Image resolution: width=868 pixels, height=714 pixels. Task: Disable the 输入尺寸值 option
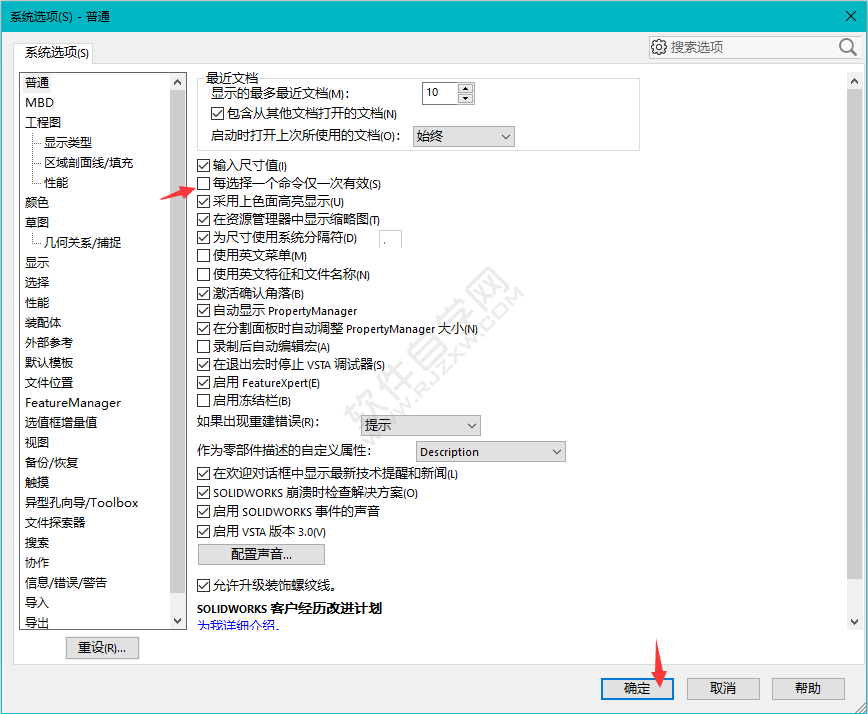click(203, 165)
